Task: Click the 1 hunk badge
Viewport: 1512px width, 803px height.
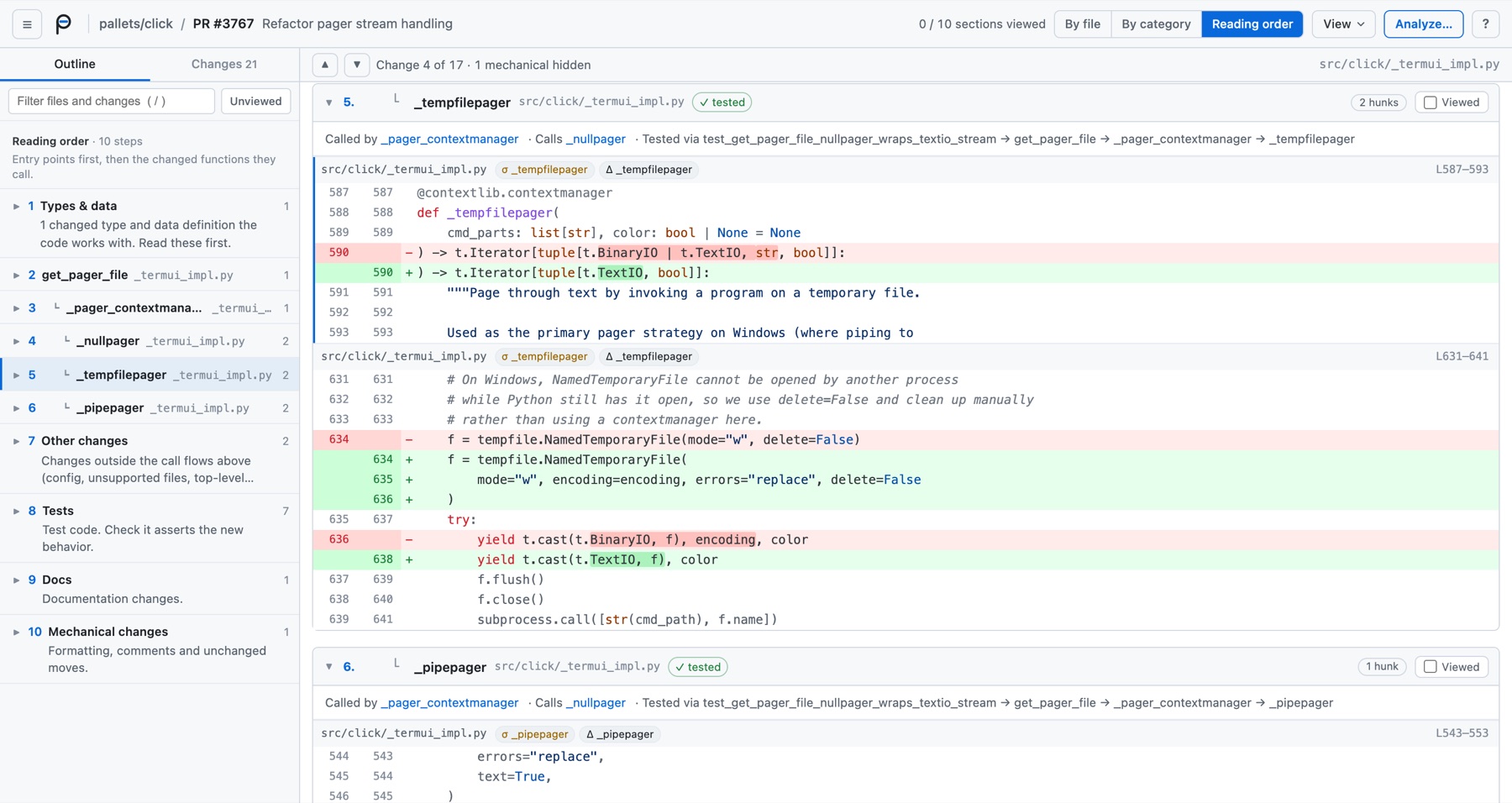Action: tap(1382, 667)
